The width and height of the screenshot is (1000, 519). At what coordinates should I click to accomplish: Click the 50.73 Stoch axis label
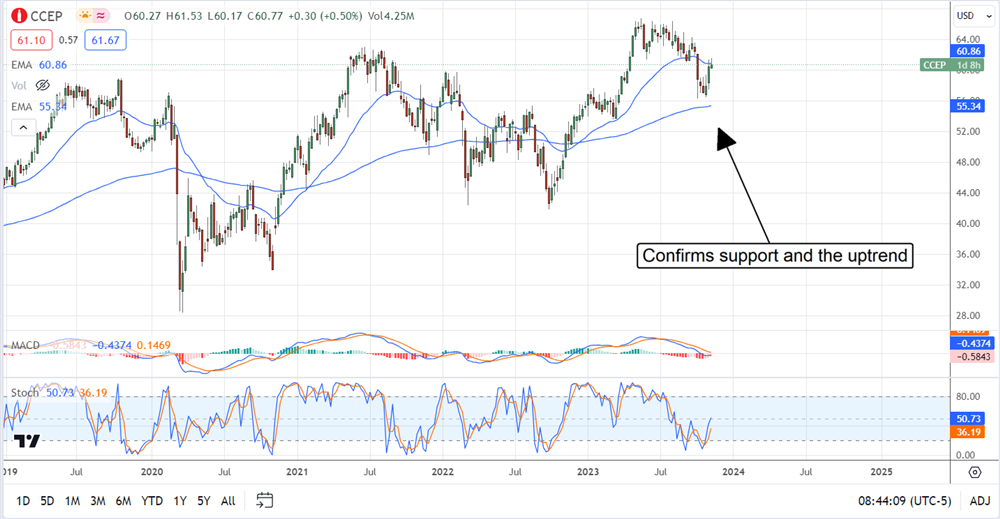(x=968, y=419)
